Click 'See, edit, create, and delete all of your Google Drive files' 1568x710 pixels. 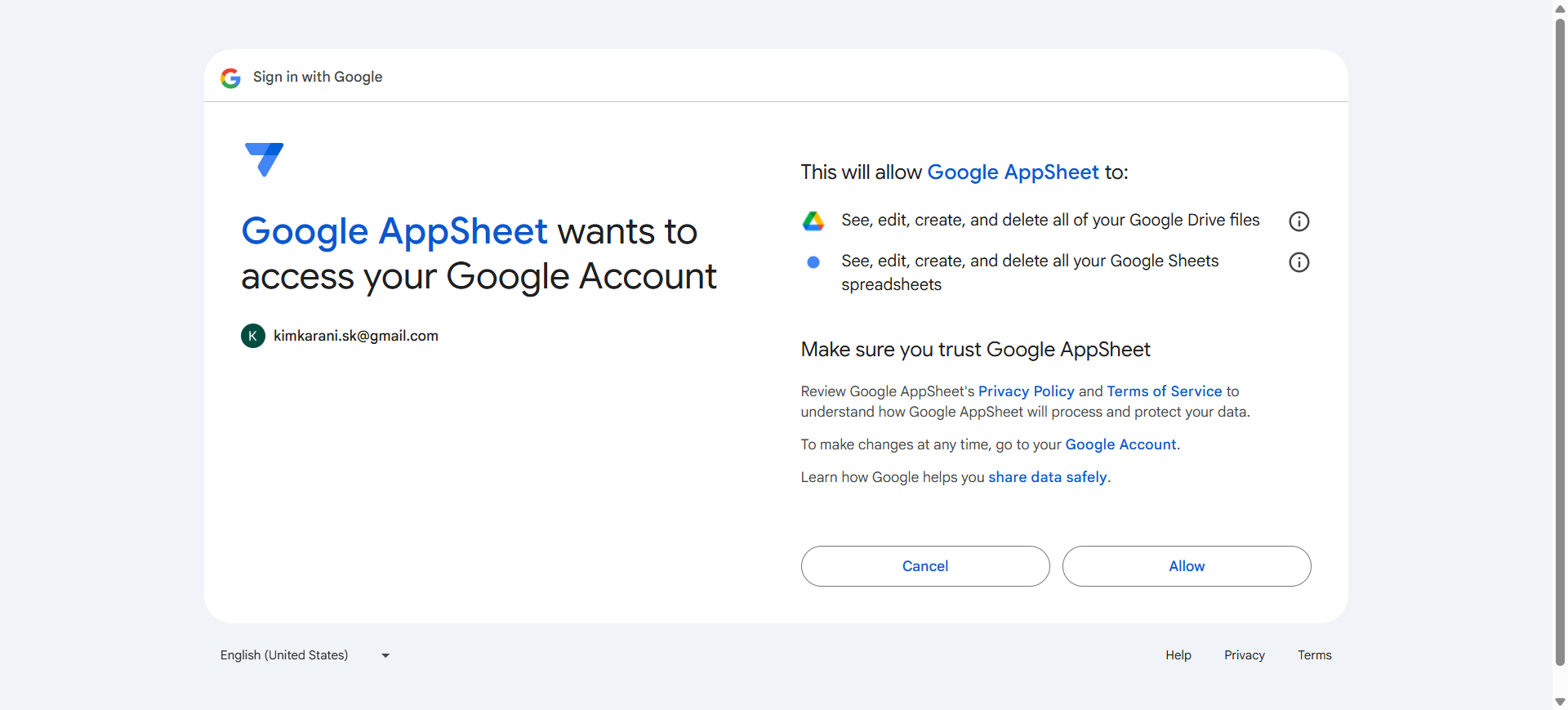click(1050, 220)
